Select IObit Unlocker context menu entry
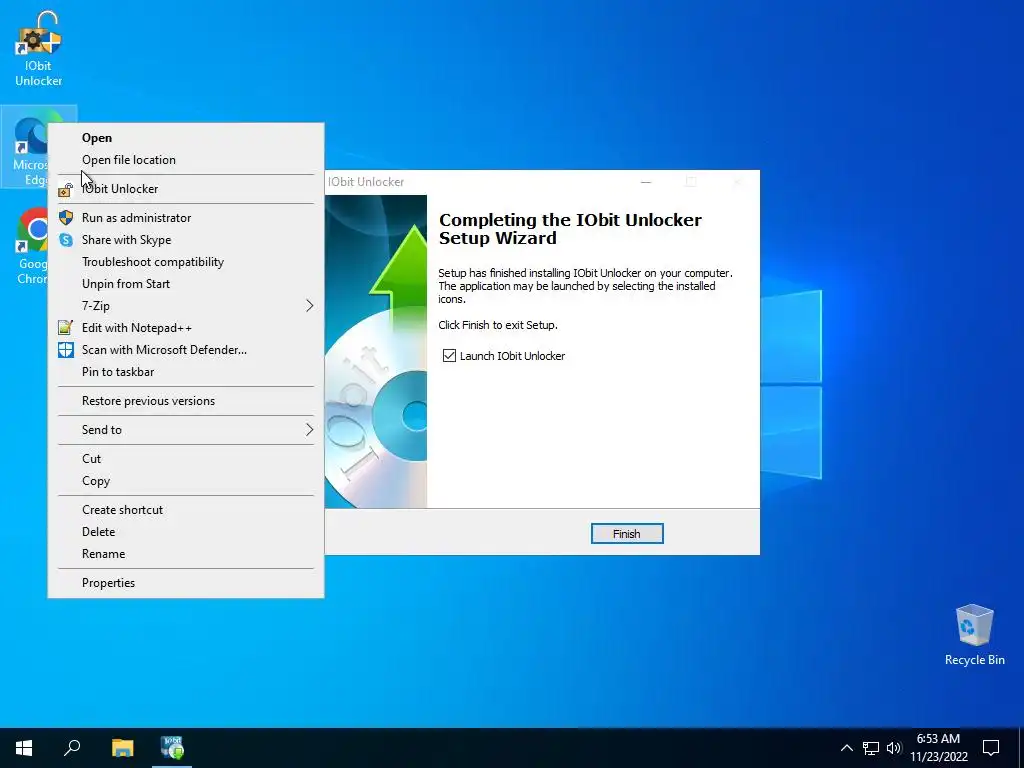 tap(186, 189)
